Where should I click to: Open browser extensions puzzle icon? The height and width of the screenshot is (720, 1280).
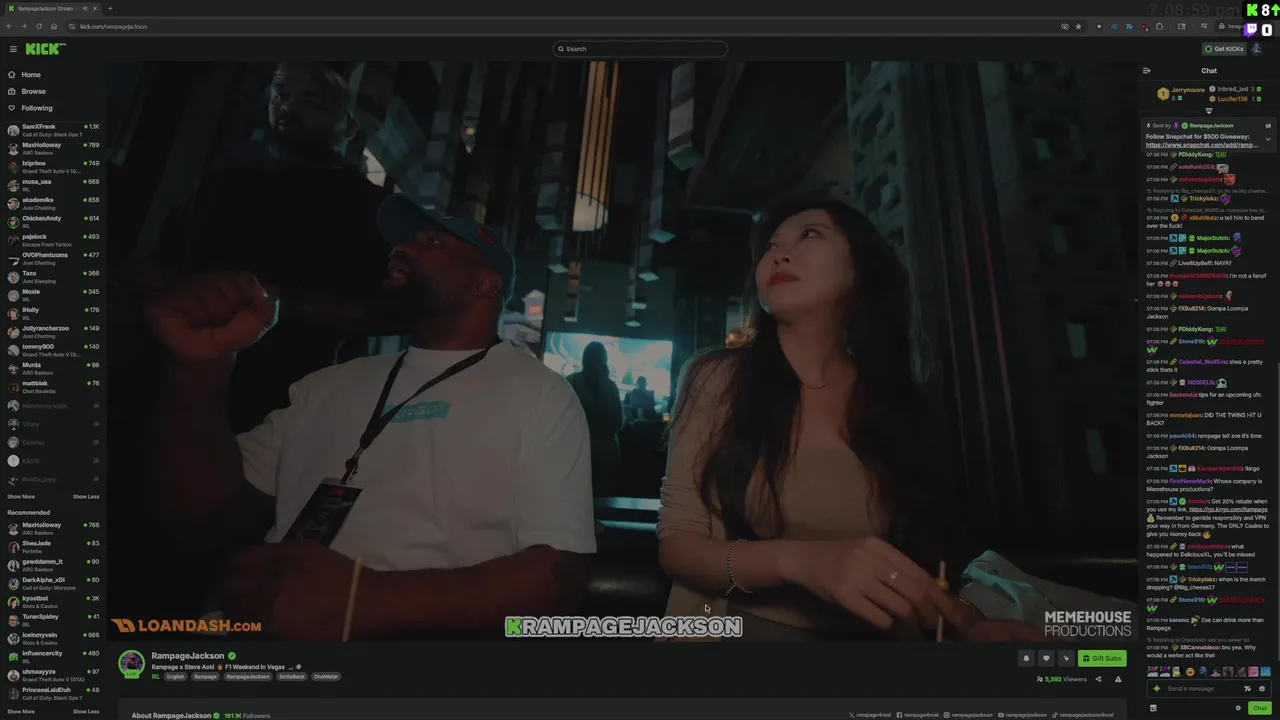click(x=1159, y=26)
